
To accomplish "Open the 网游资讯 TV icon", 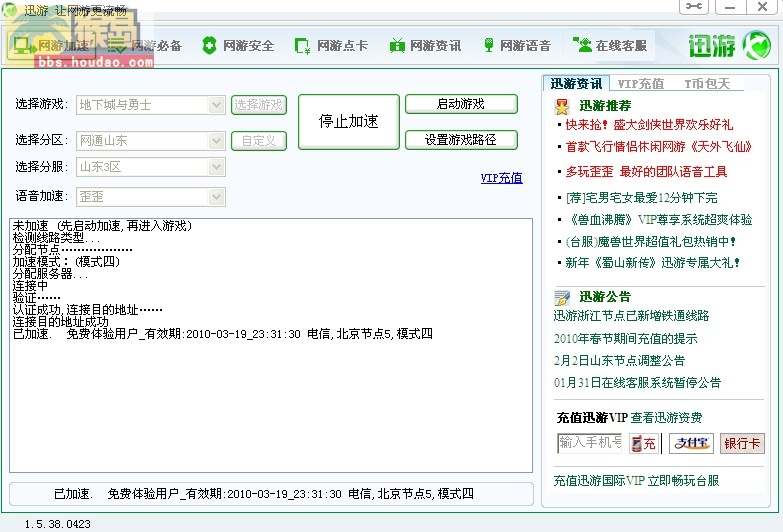I will [x=397, y=45].
